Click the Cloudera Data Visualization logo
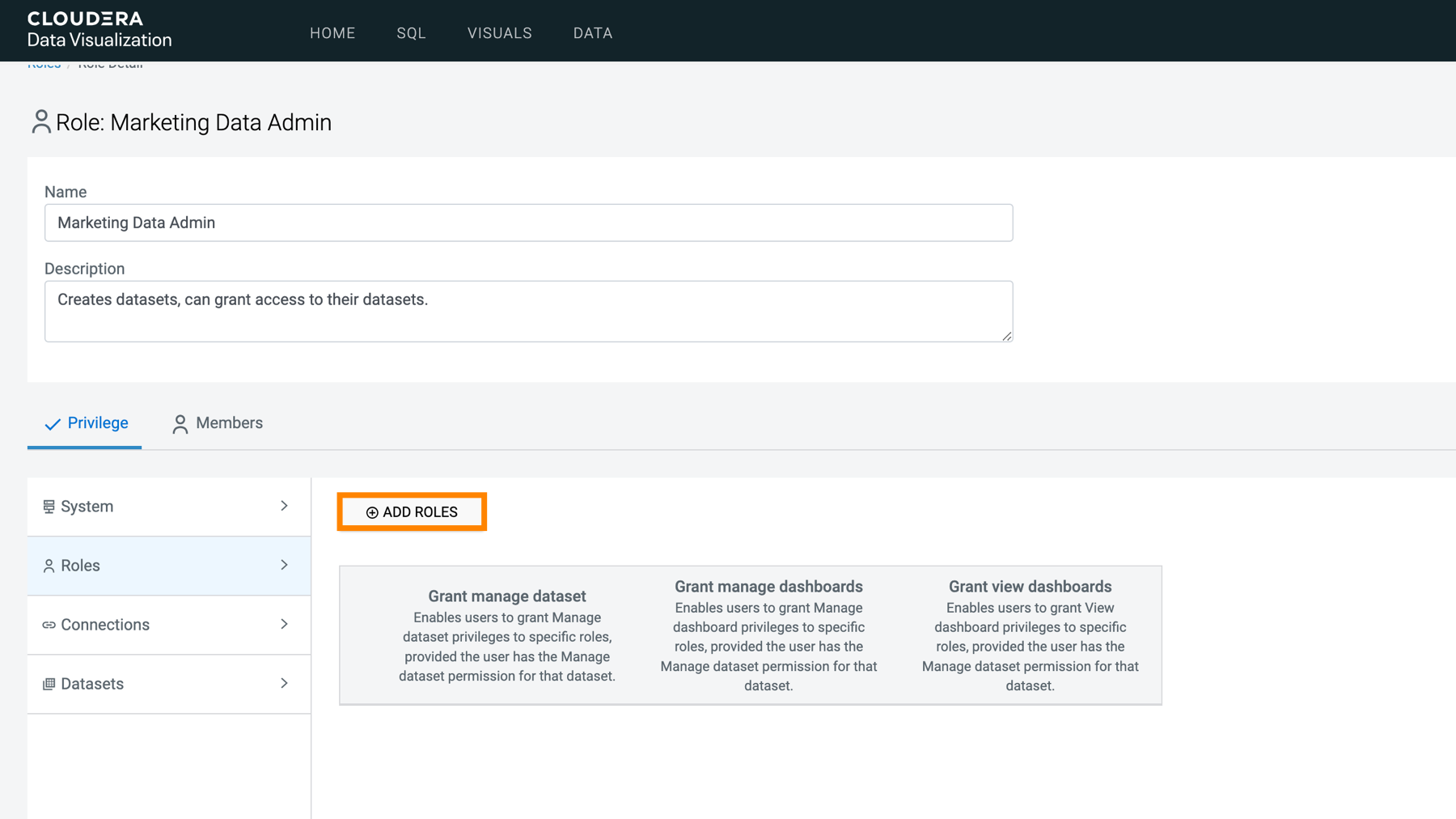1456x819 pixels. (99, 30)
